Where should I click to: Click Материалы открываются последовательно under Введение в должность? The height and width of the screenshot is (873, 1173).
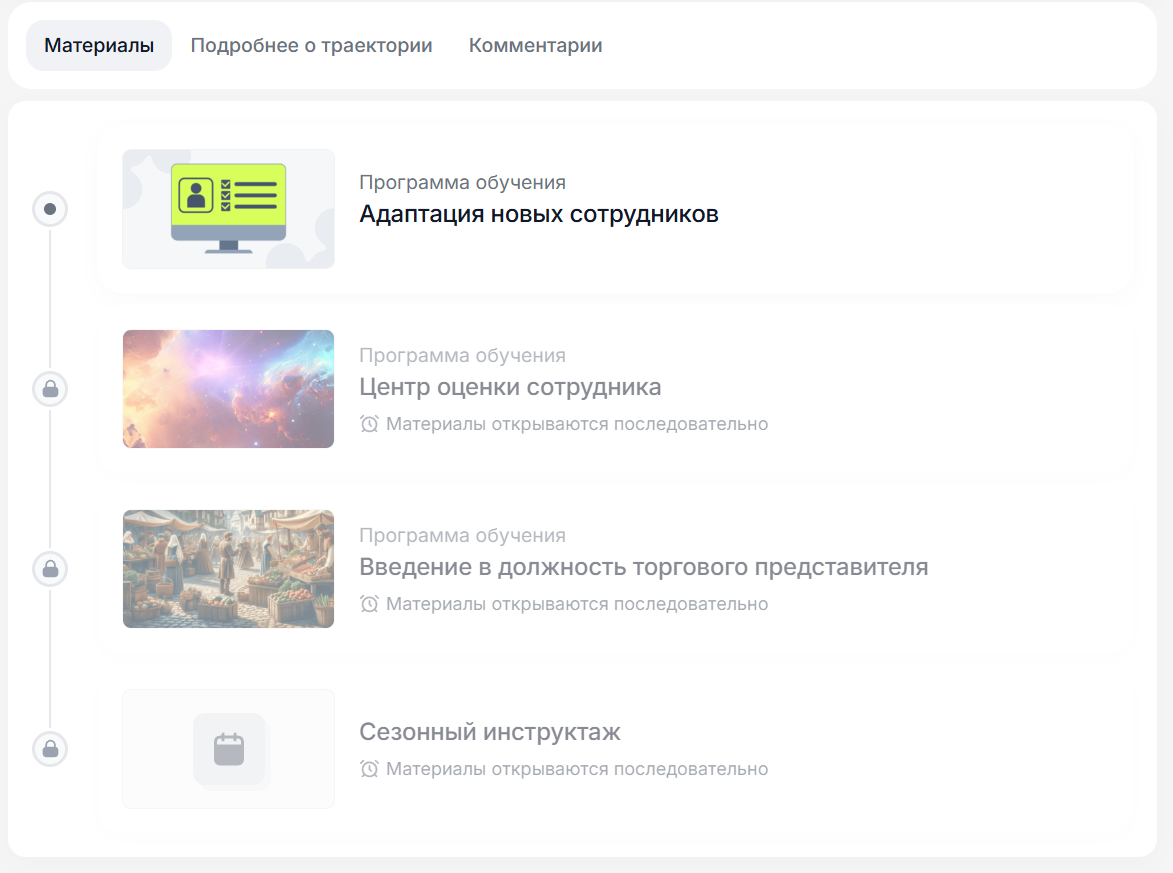(577, 604)
